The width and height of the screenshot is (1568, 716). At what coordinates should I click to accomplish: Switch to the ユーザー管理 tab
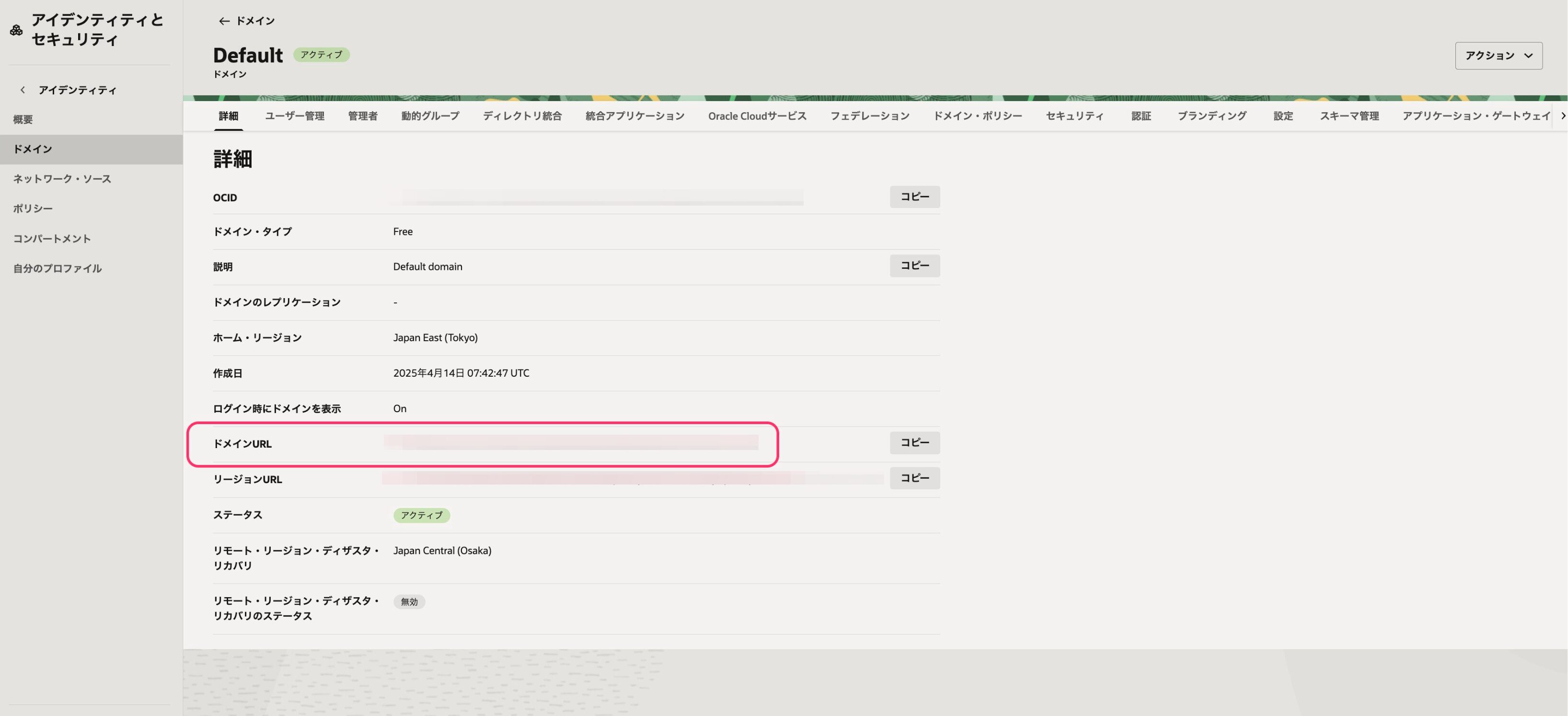pyautogui.click(x=294, y=115)
